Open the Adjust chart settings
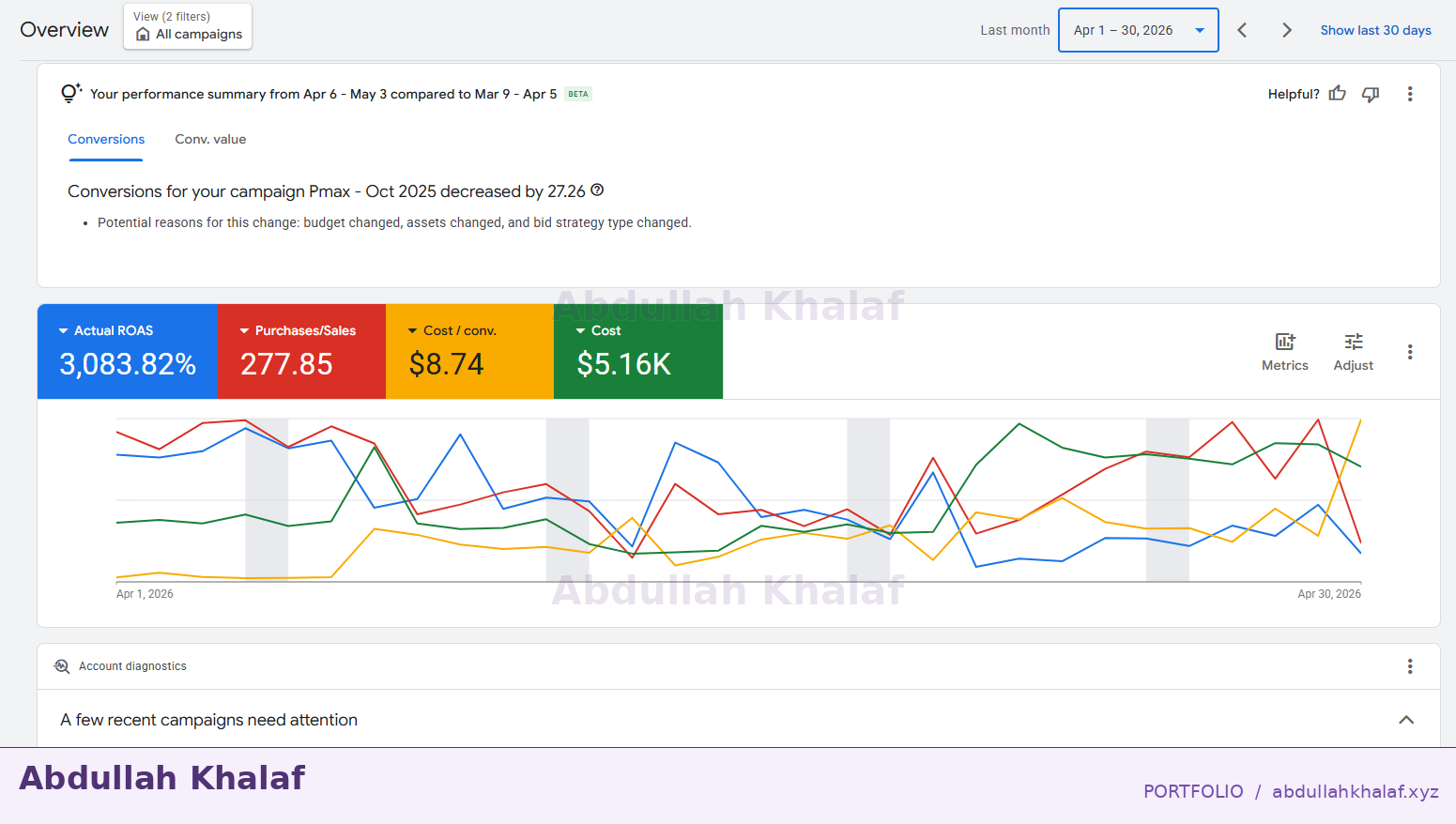Viewport: 1456px width, 824px height. (1354, 352)
